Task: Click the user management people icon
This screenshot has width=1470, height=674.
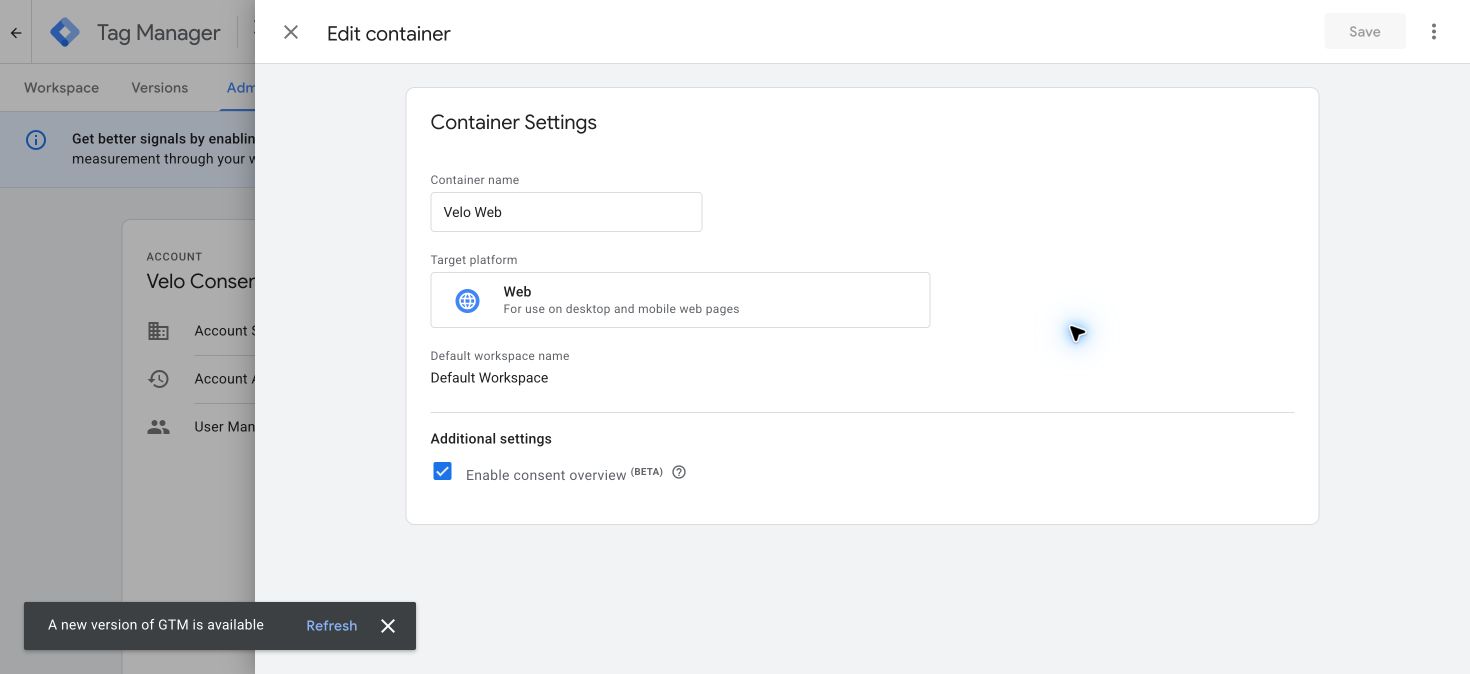Action: pyautogui.click(x=158, y=427)
